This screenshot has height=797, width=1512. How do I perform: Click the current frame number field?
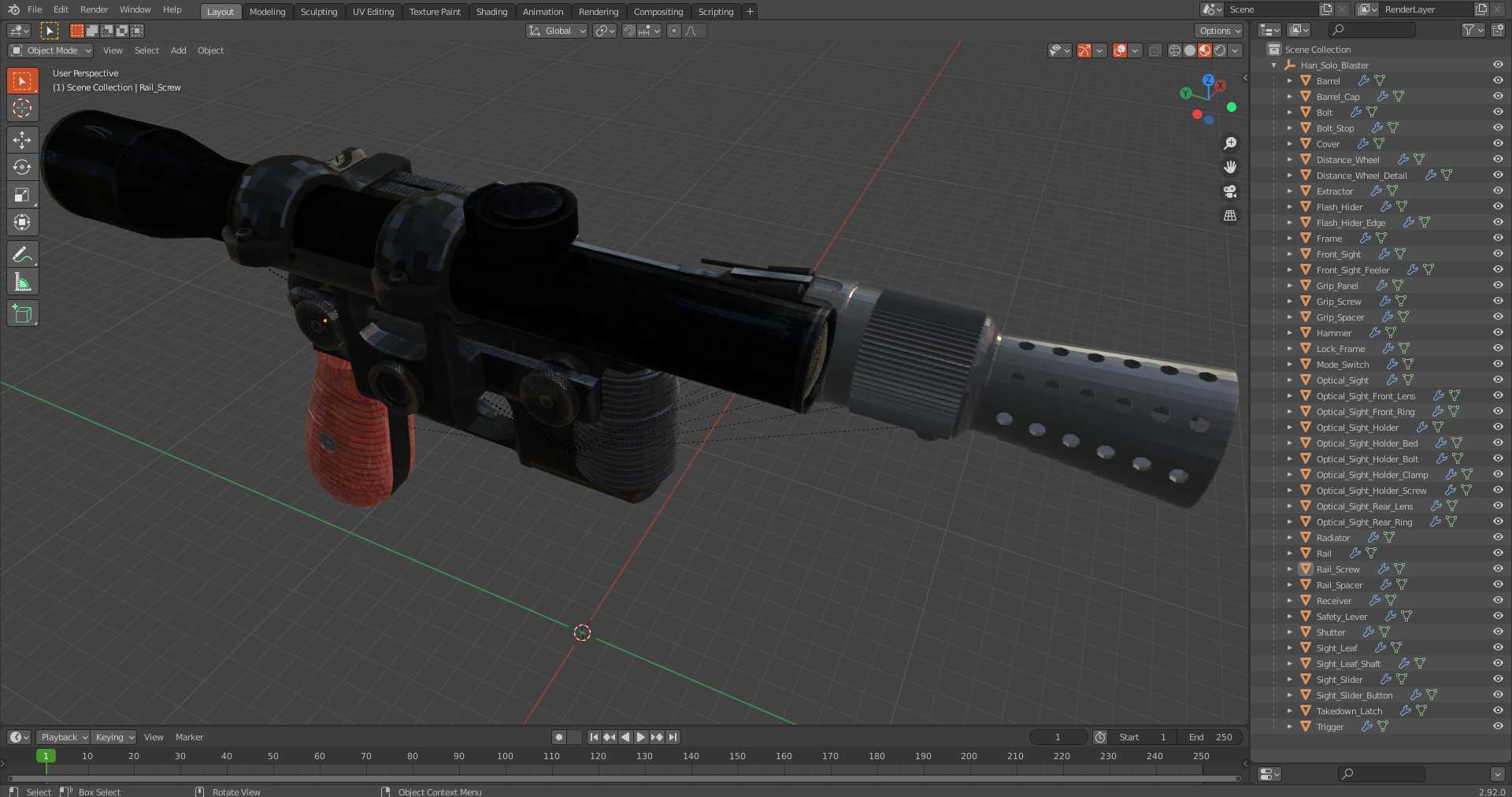(x=1058, y=737)
